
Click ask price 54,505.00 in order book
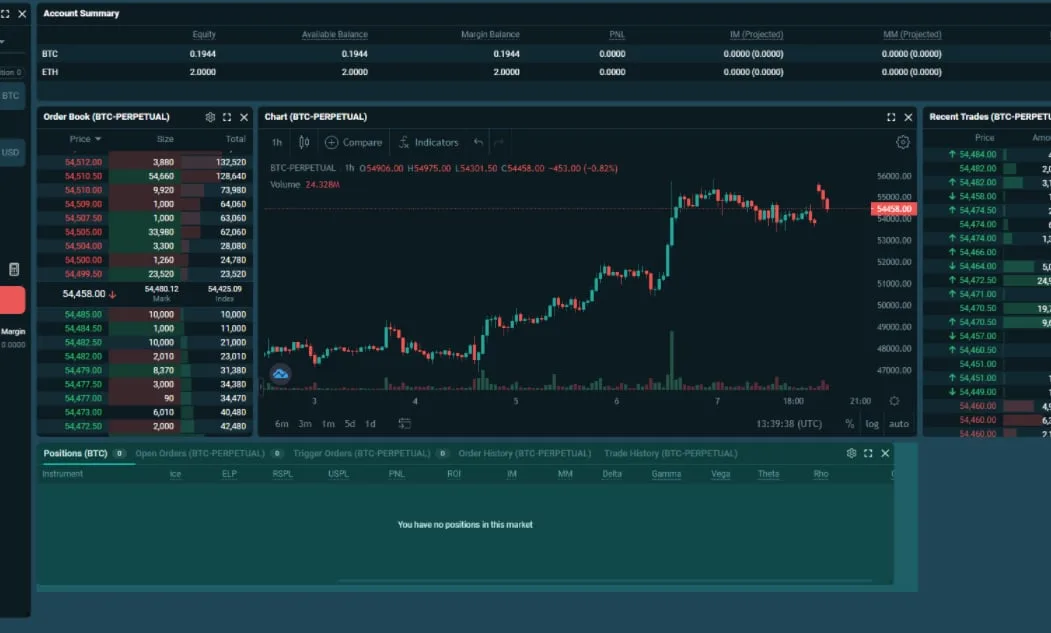[83, 232]
